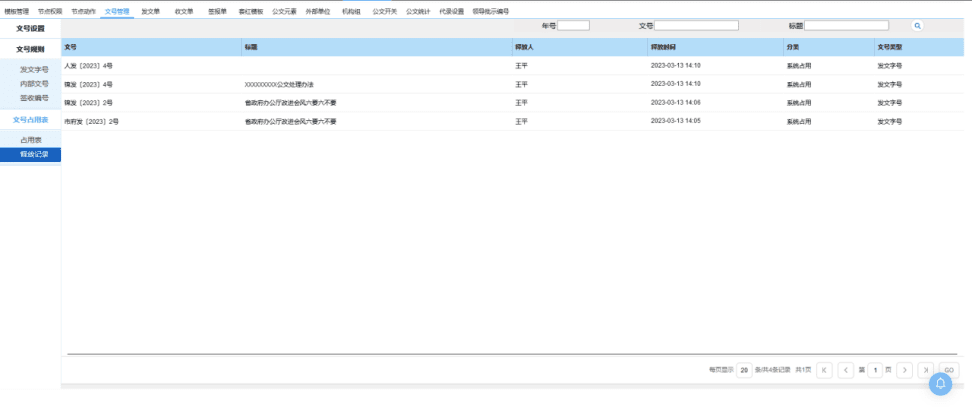Screen dimensions: 972x414
Task: Click 王平 in the 人发〔2023〕4号 row
Action: pos(521,66)
